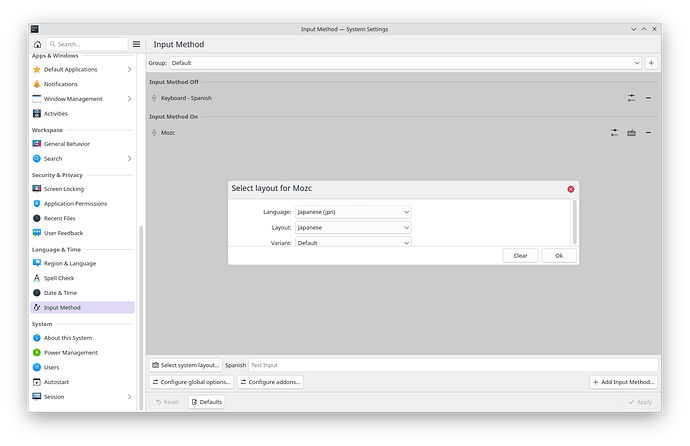
Task: Remove the Keyboard - Spanish entry
Action: click(648, 98)
